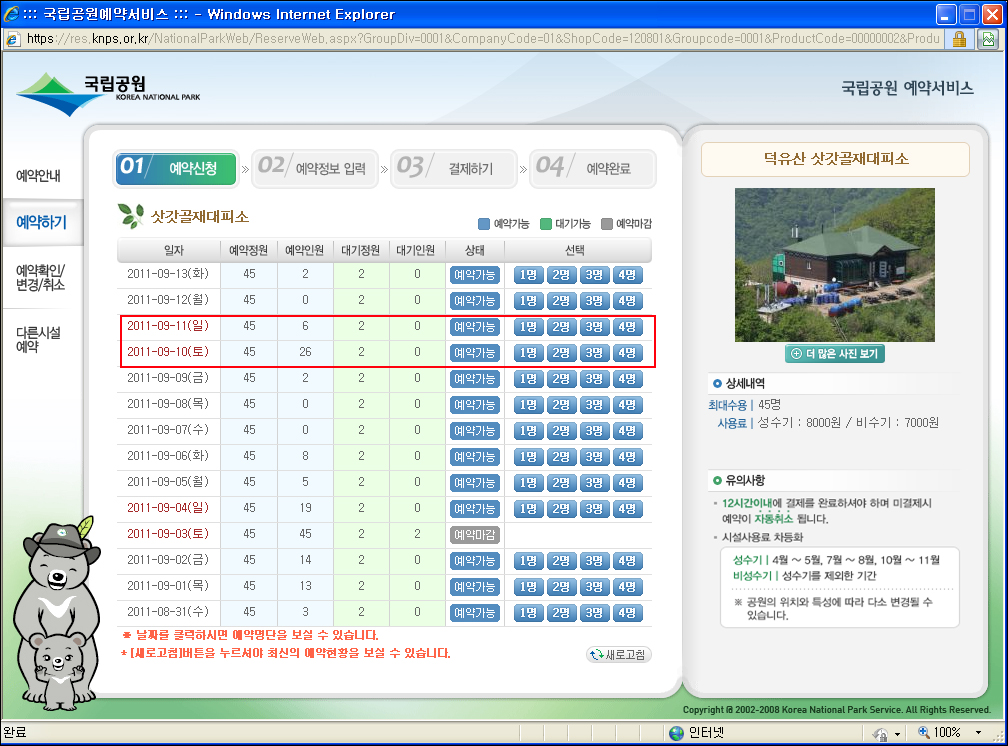Click the refresh (새로고침) button
The image size is (1008, 746).
click(619, 655)
